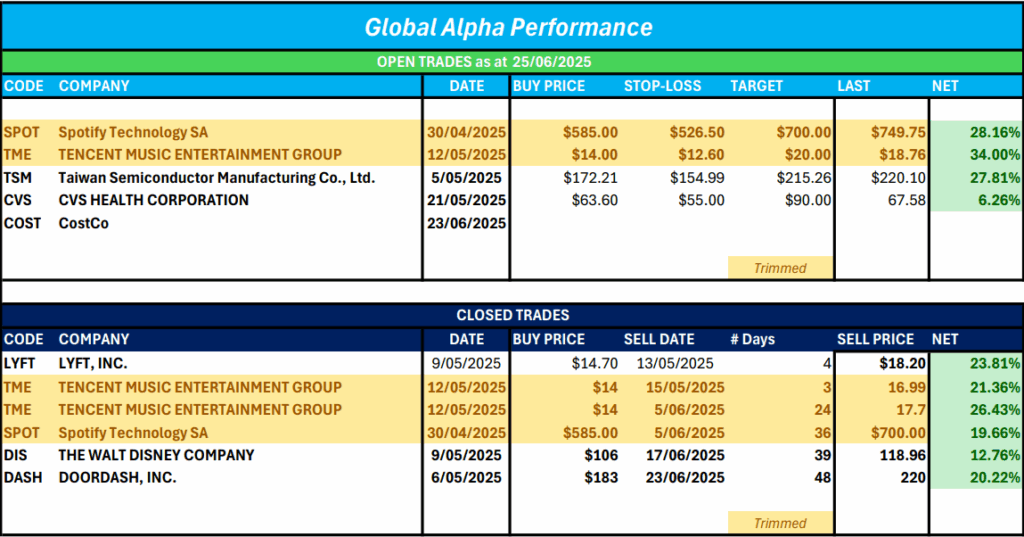Select Spotify Technology SA in open trades
The width and height of the screenshot is (1024, 537).
coord(133,132)
